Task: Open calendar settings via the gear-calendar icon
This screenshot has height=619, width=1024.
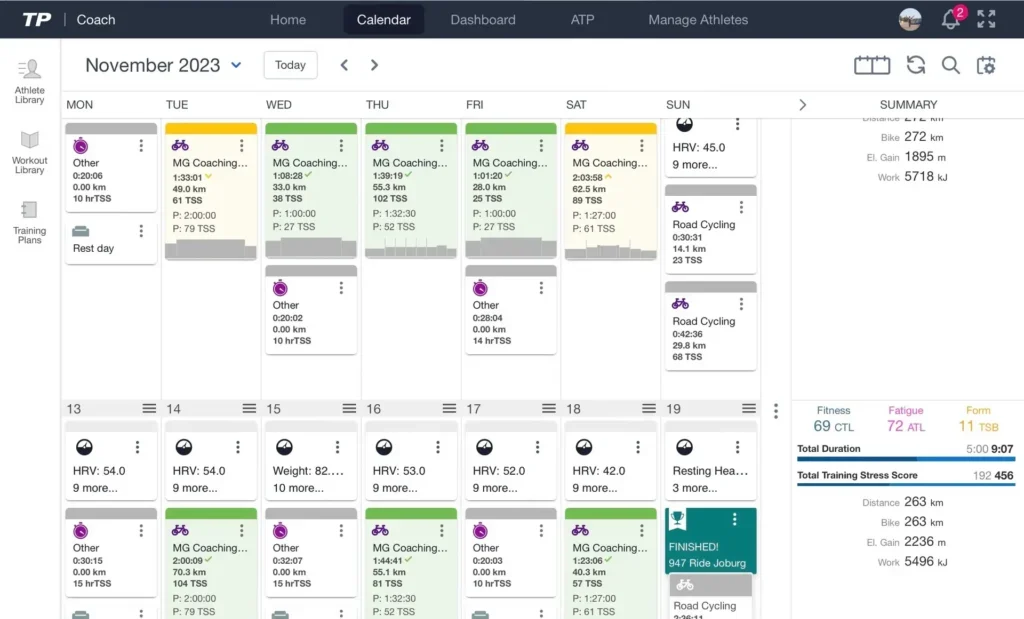Action: [986, 64]
